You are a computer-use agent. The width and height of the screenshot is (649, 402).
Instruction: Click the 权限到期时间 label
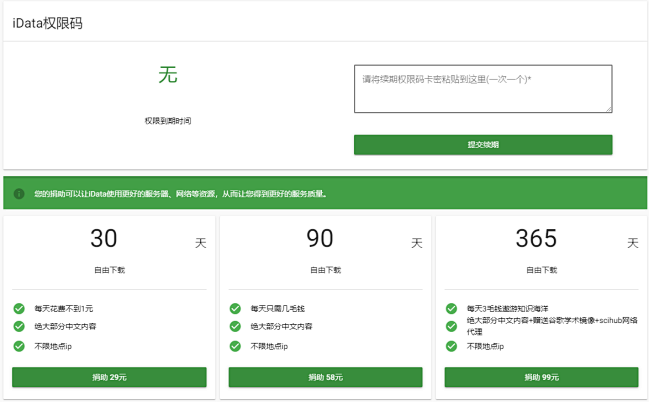[x=168, y=121]
